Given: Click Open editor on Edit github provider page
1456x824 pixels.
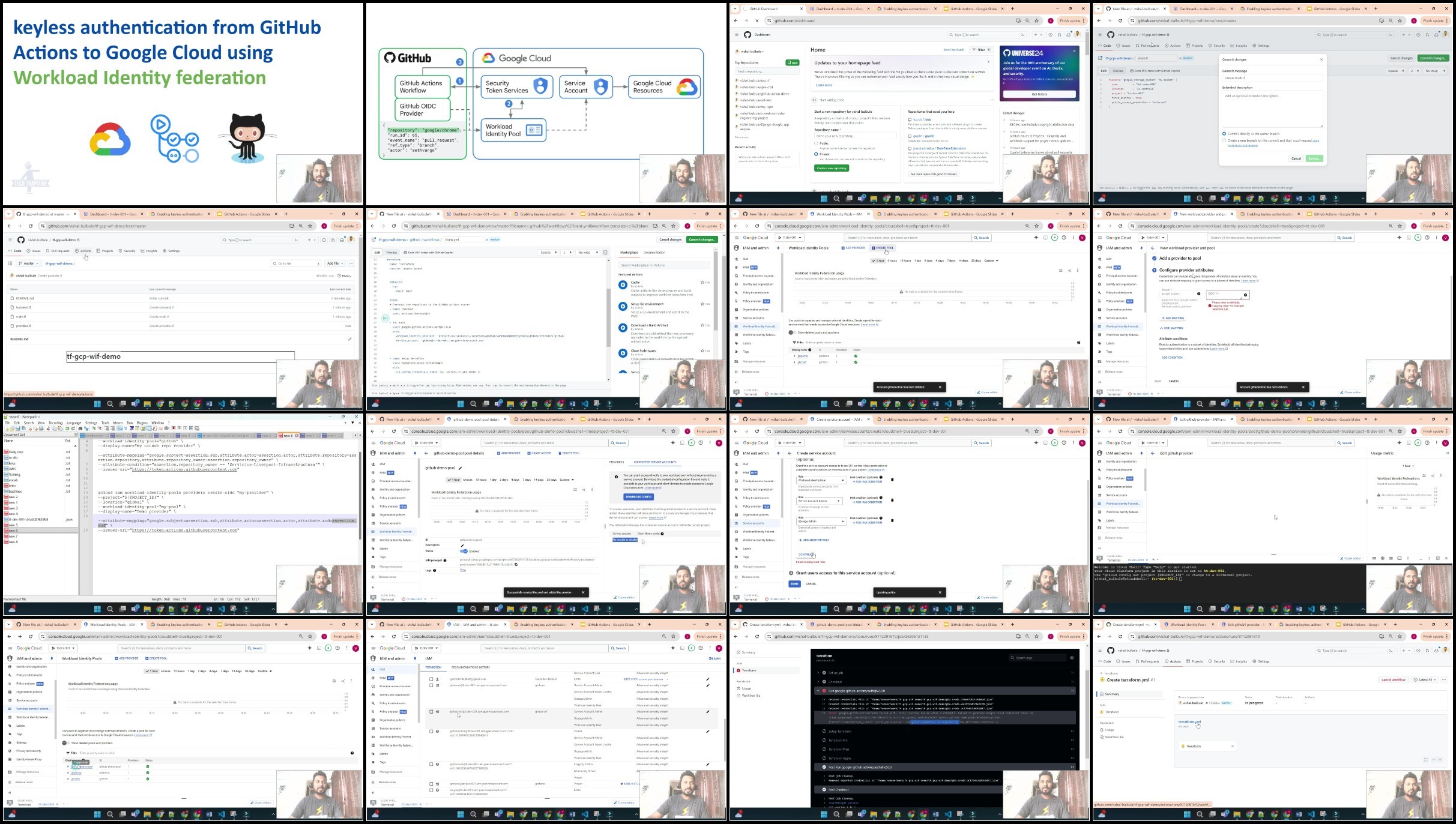Looking at the screenshot, I should (1352, 558).
